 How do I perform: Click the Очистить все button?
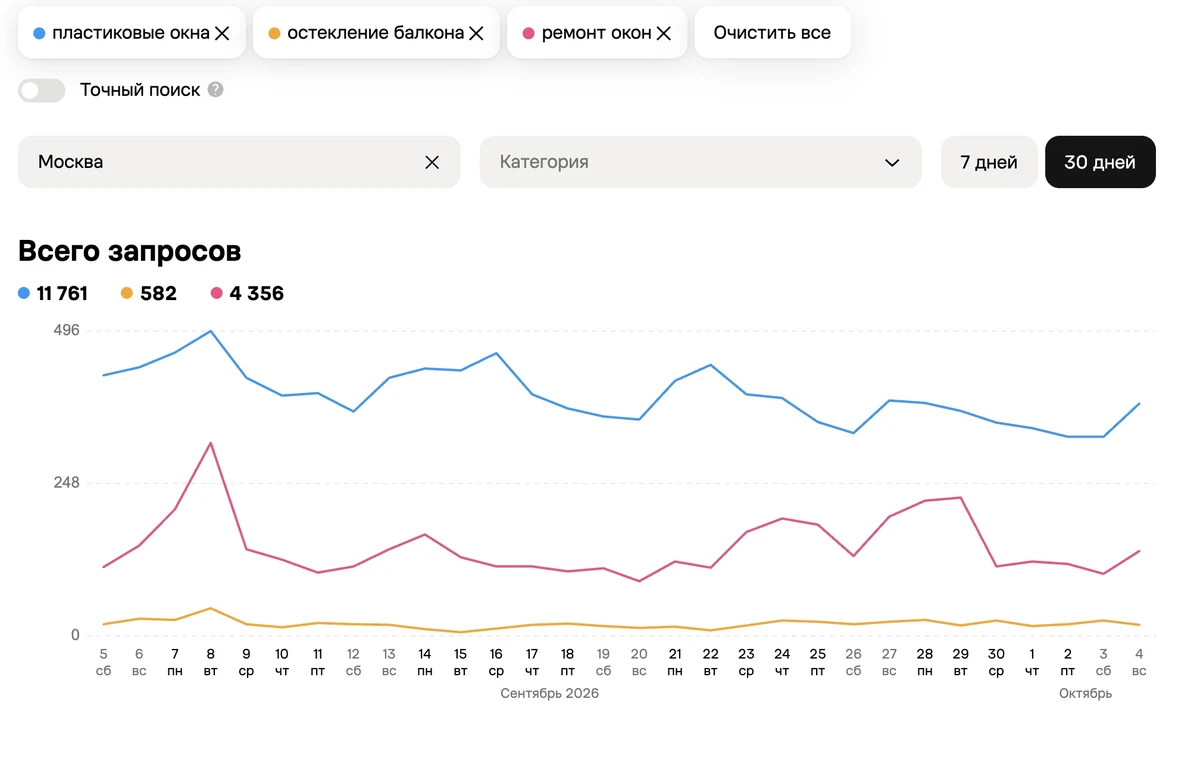coord(772,33)
